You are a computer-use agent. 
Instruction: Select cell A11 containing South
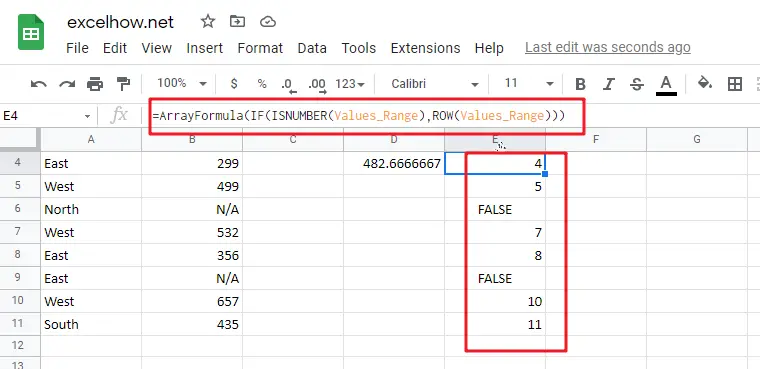point(91,324)
